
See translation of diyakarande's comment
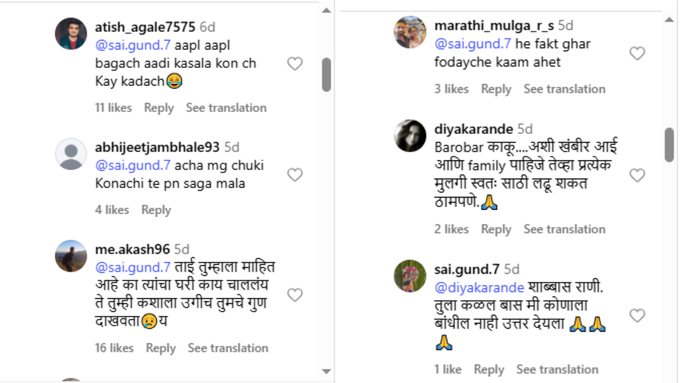564,229
